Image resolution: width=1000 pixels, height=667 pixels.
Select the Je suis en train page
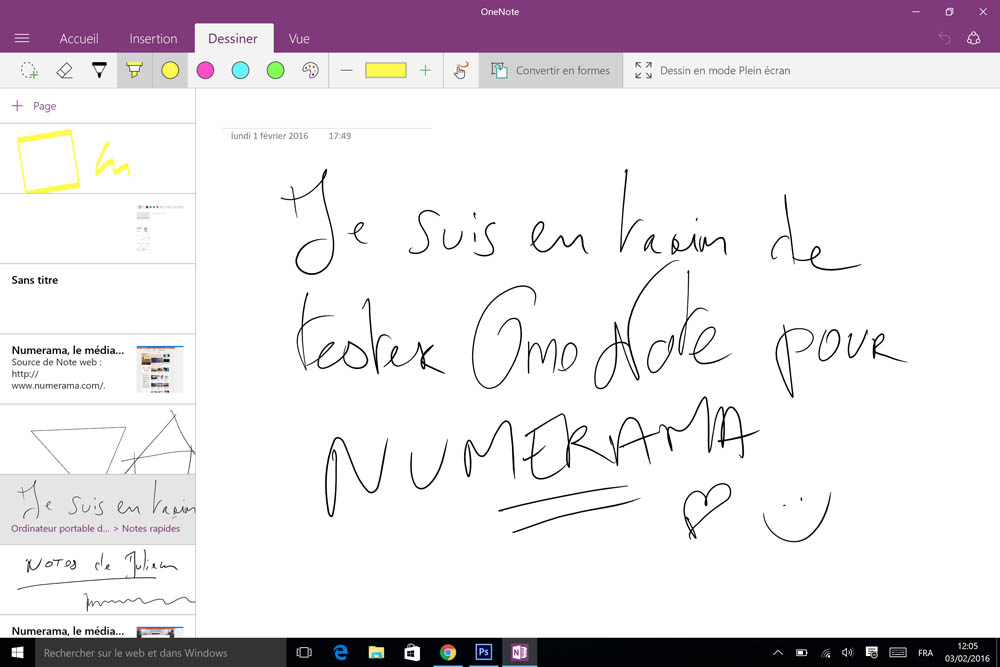tap(98, 509)
